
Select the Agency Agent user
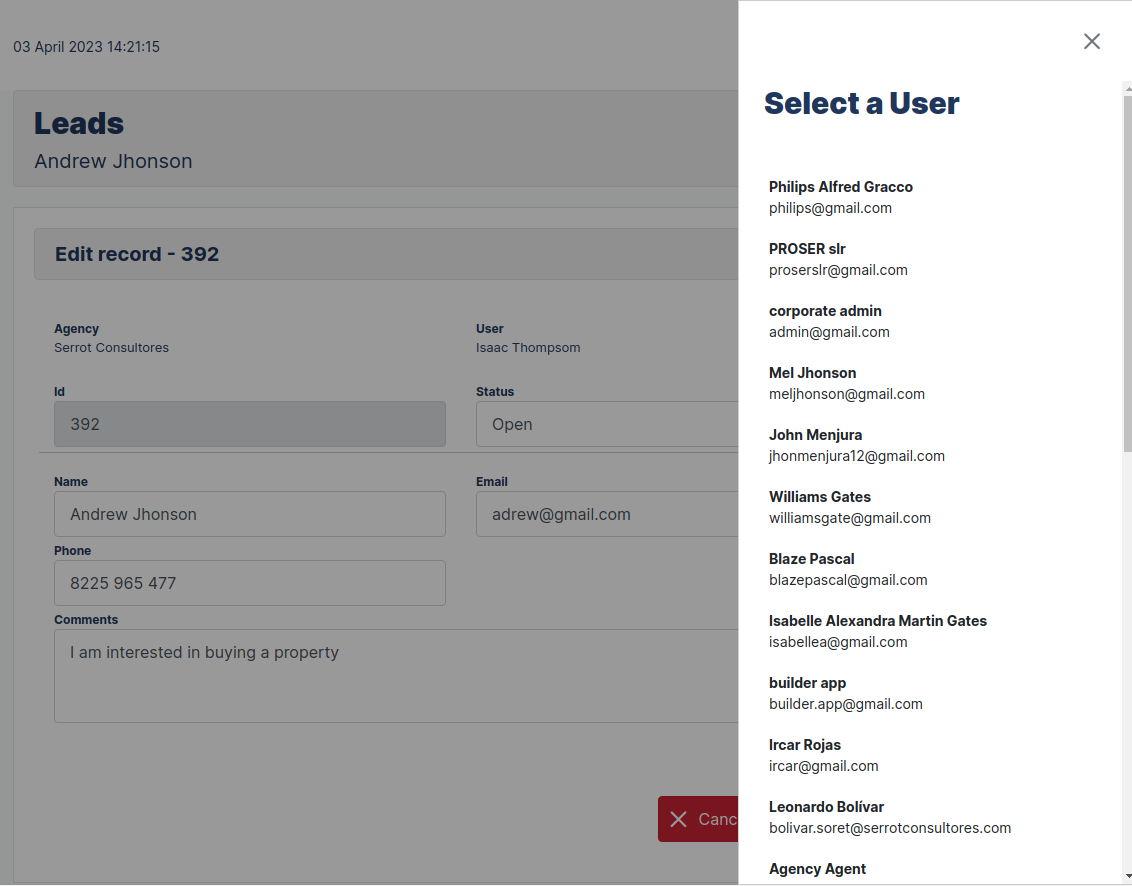pyautogui.click(x=817, y=869)
